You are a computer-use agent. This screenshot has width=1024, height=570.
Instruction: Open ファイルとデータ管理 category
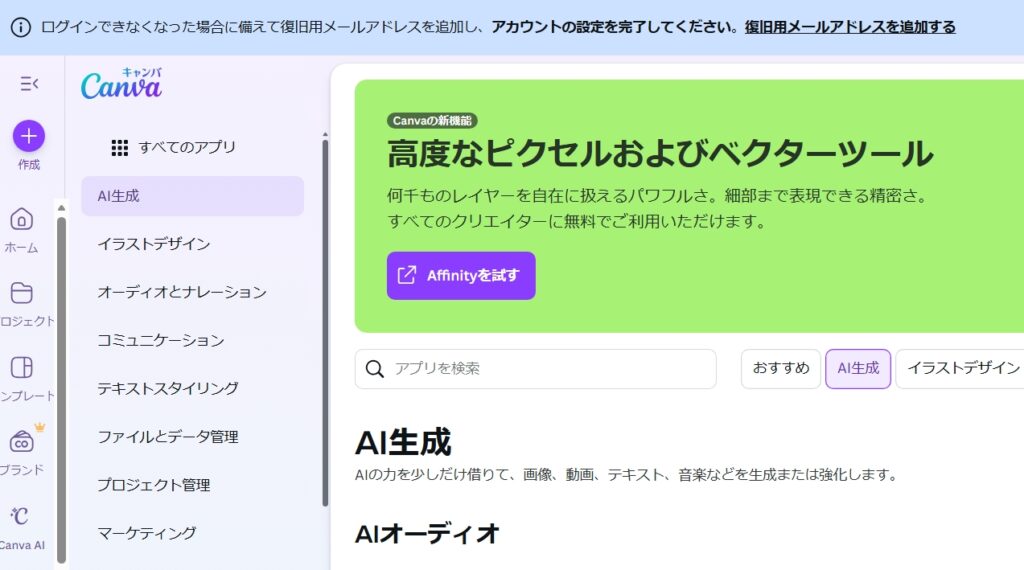[168, 437]
